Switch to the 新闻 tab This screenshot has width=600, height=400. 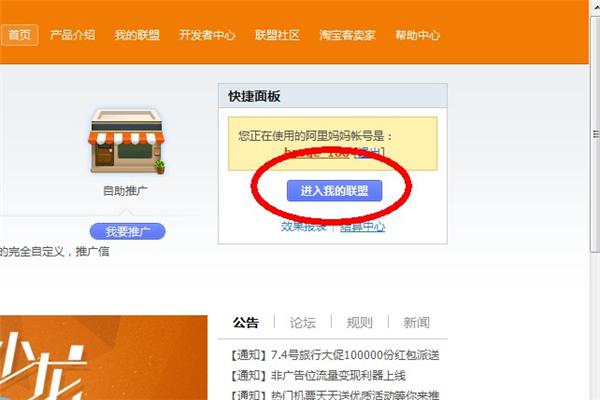416,322
